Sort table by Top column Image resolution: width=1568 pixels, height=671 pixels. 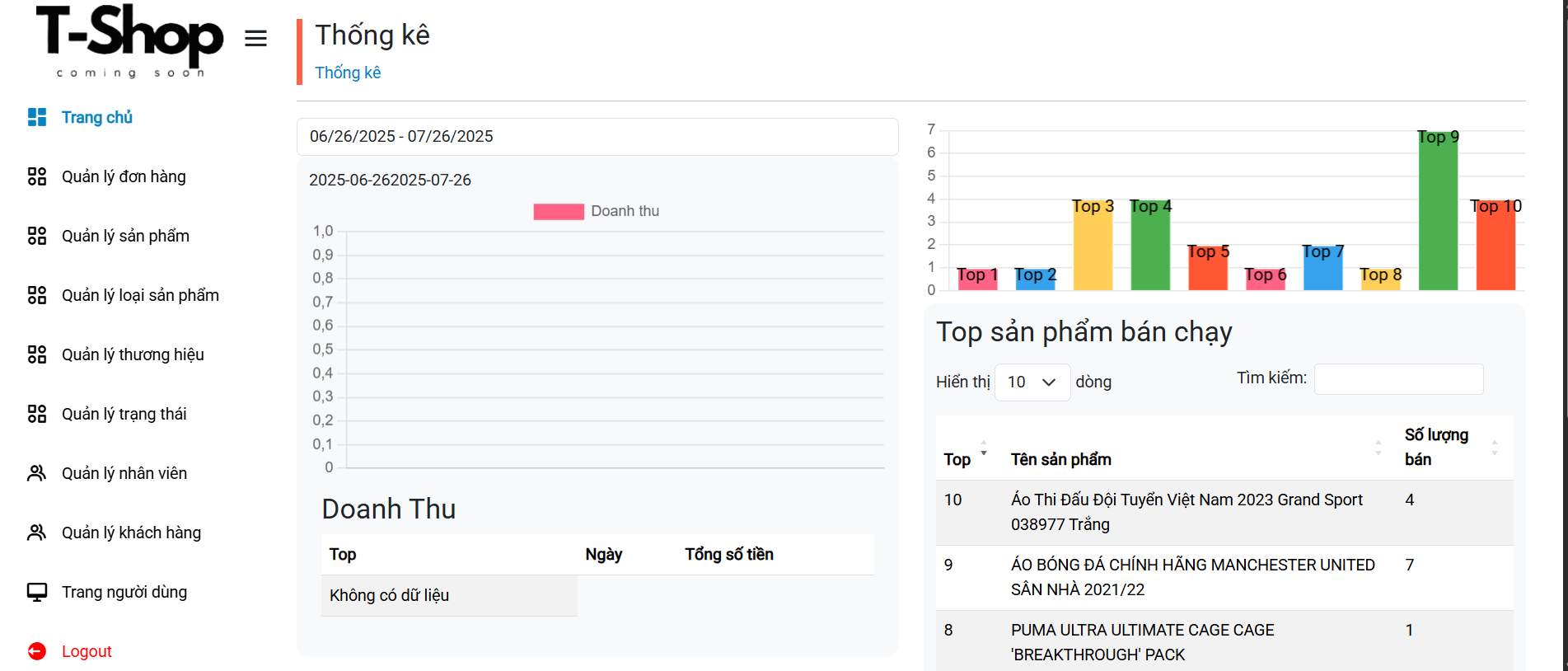[x=969, y=448]
